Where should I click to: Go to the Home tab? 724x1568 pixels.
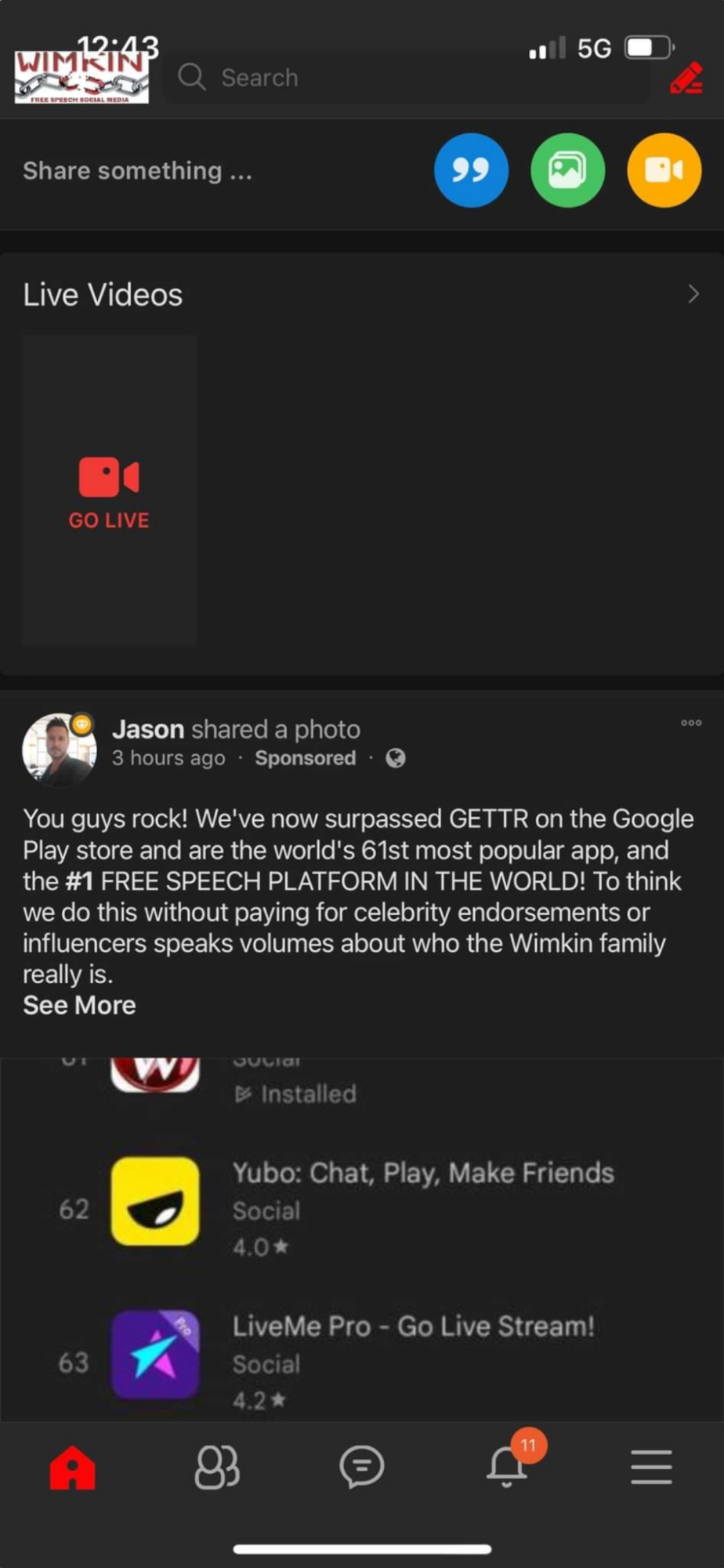pyautogui.click(x=72, y=1467)
